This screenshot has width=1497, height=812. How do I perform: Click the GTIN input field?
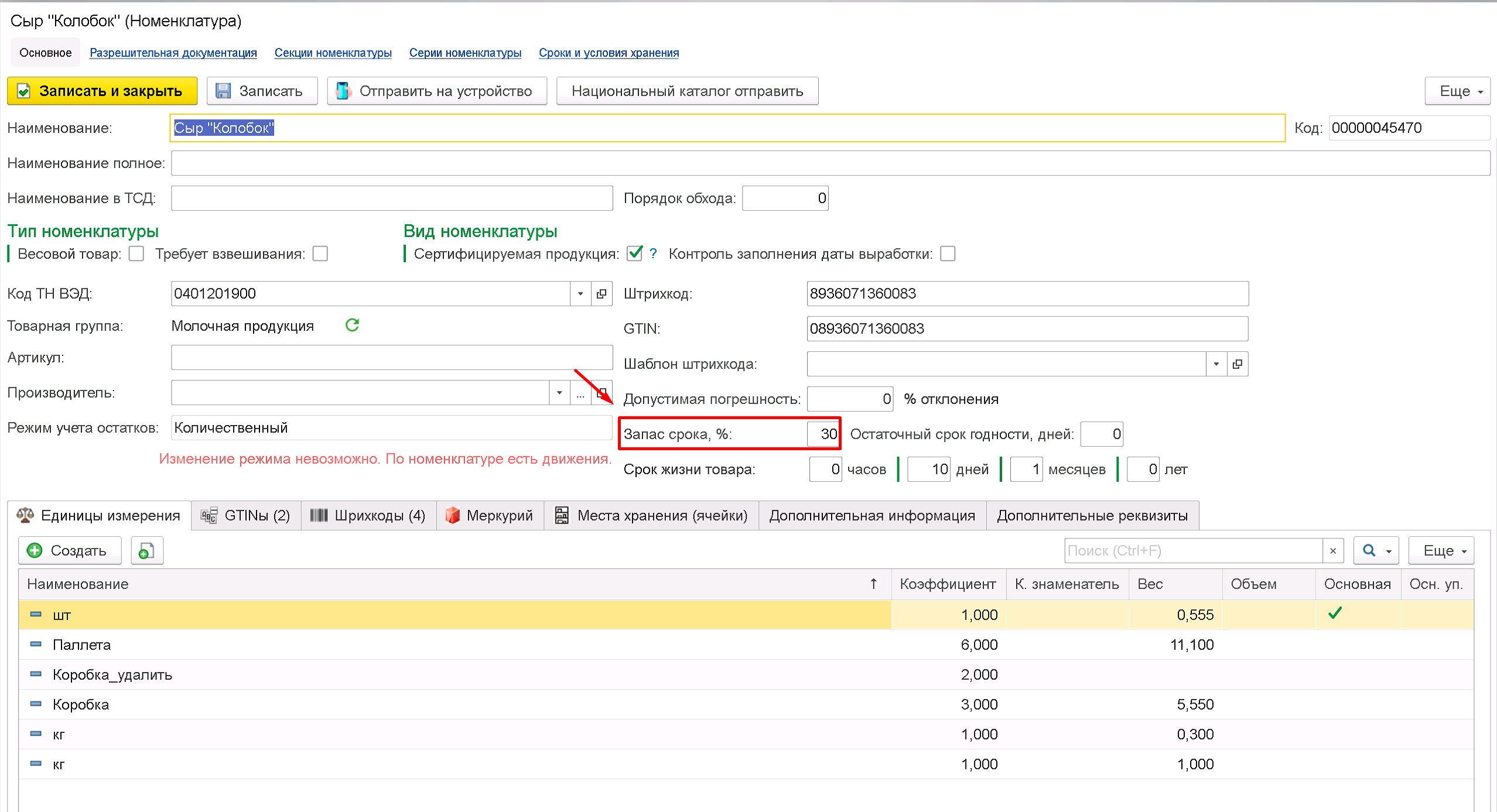click(x=1027, y=329)
